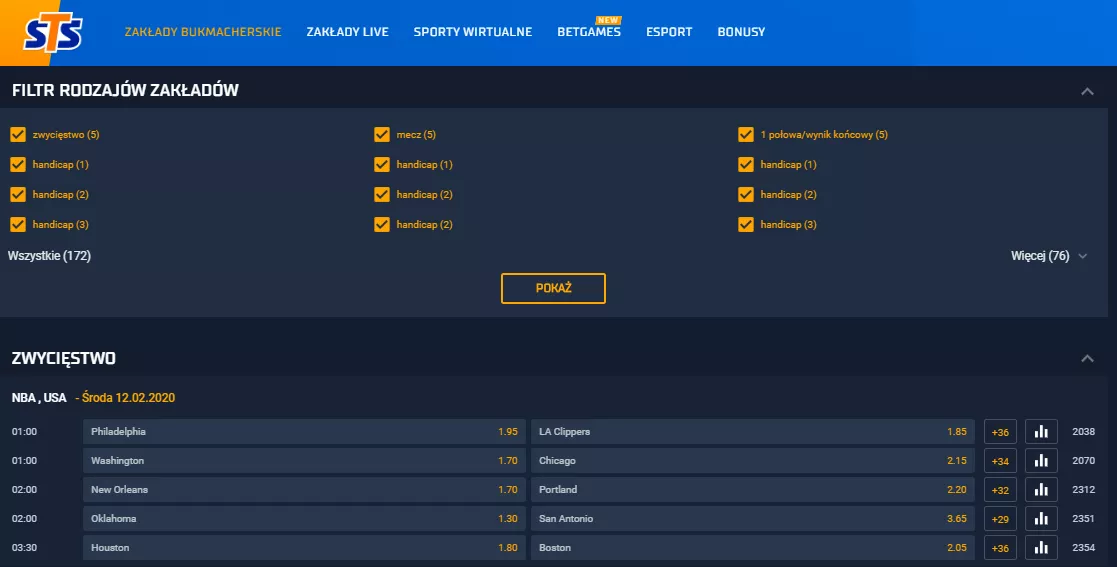Expand Więcej (76) filter options

click(x=1049, y=256)
